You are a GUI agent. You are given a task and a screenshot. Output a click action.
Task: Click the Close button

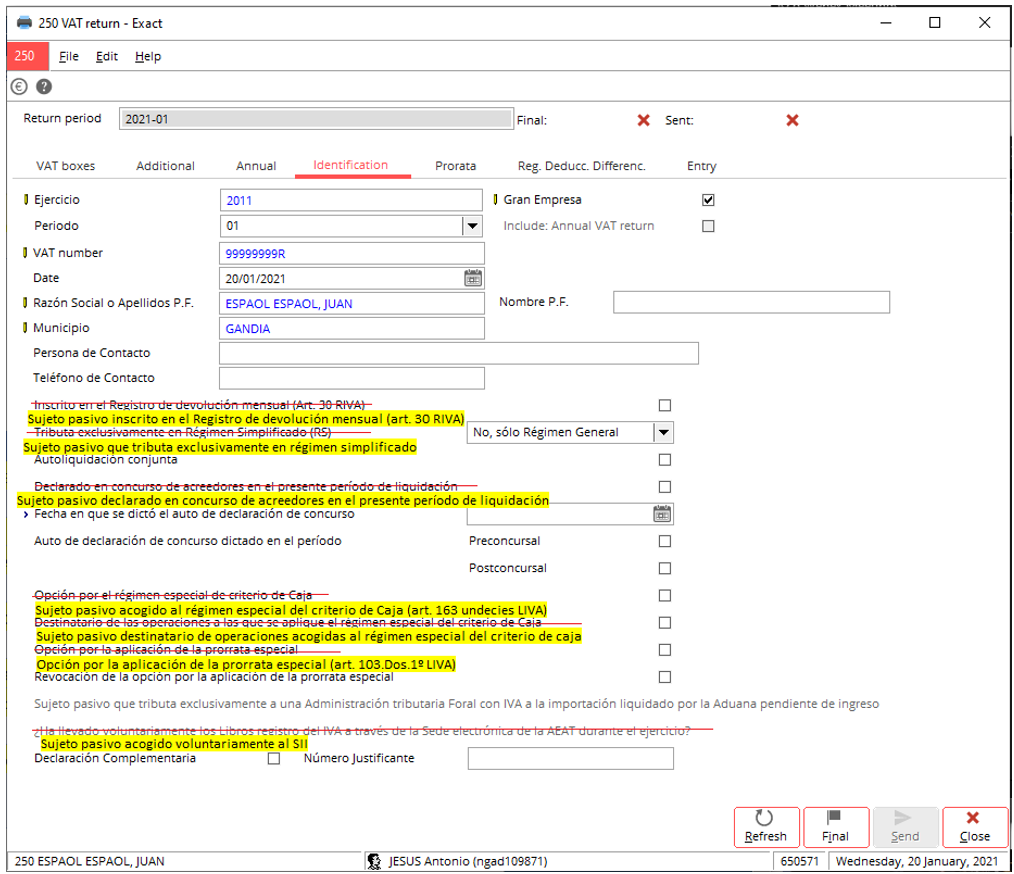point(975,827)
